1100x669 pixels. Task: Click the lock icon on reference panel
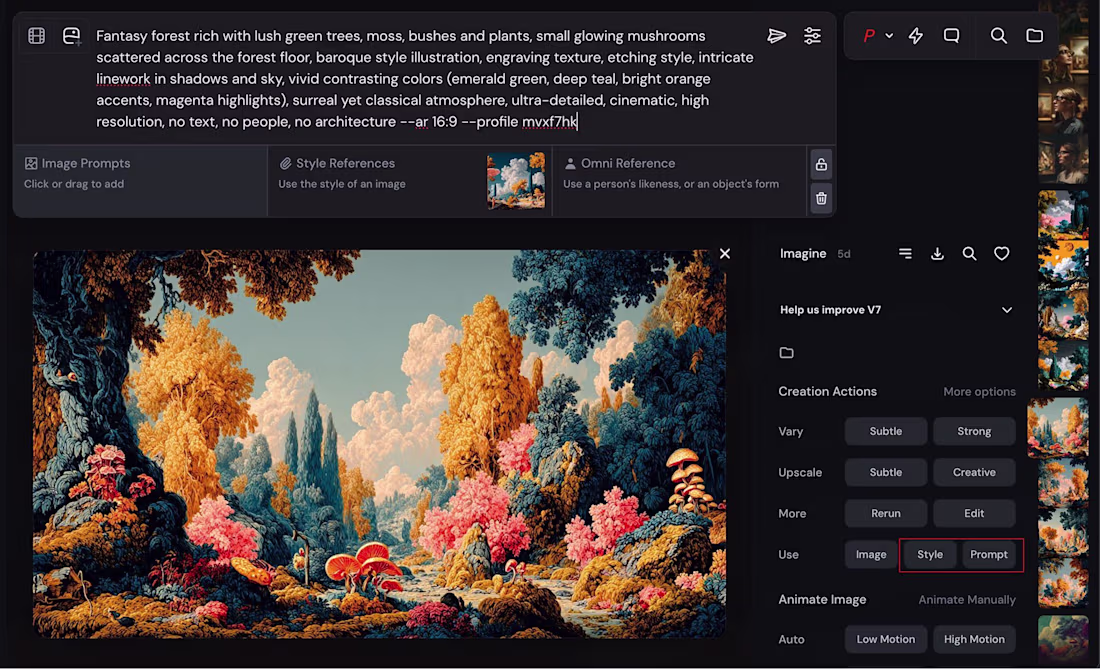821,165
